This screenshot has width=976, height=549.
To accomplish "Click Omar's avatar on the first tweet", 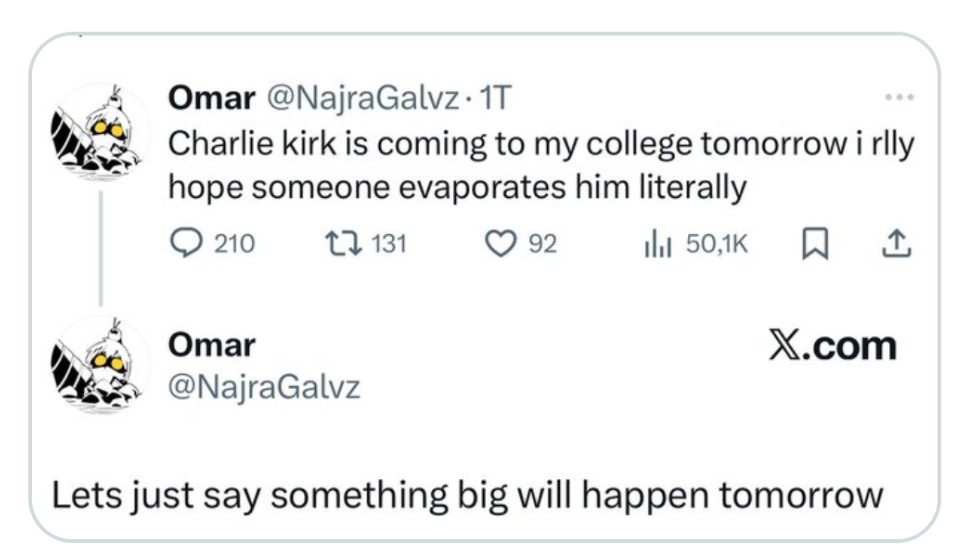I will tap(100, 131).
